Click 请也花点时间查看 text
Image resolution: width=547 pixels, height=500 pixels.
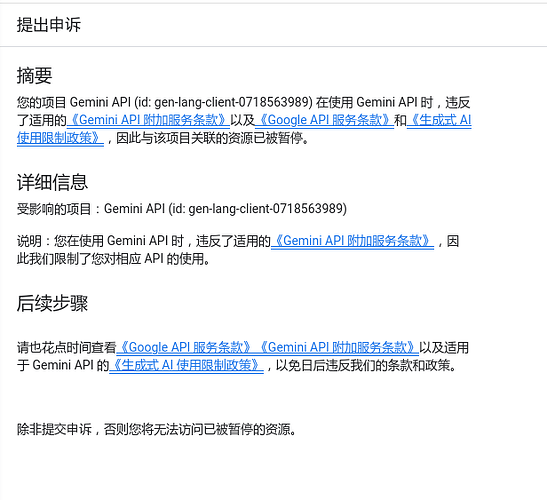coord(66,347)
